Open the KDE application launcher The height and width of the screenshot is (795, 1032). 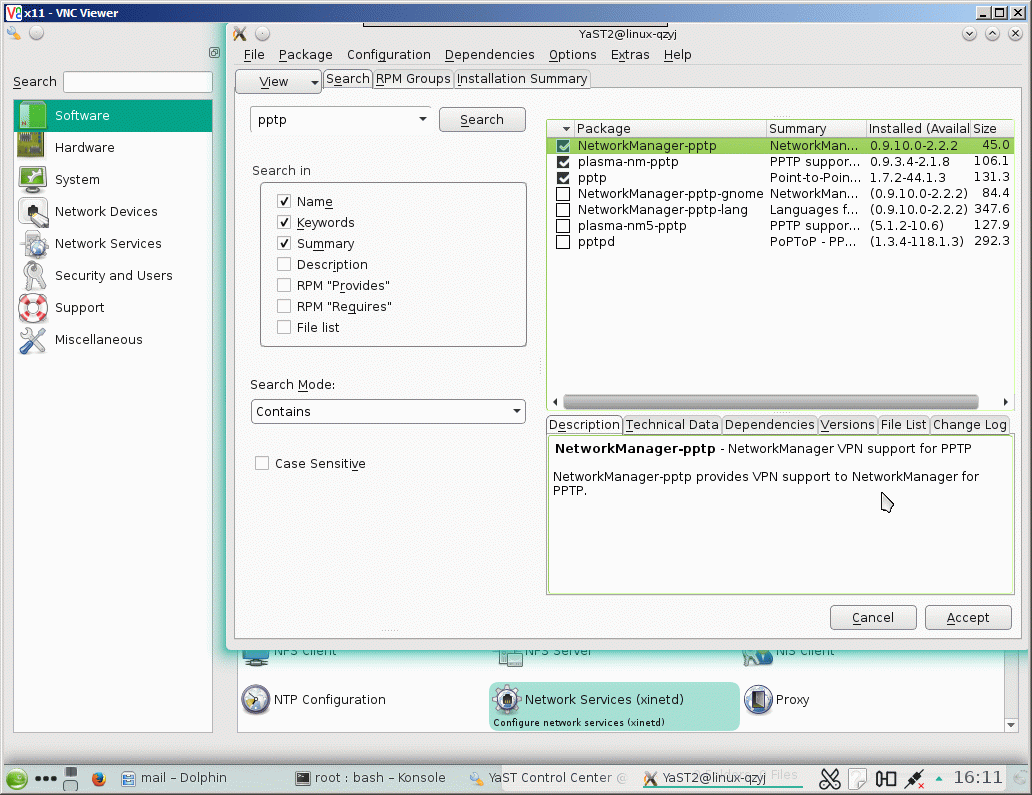point(17,779)
